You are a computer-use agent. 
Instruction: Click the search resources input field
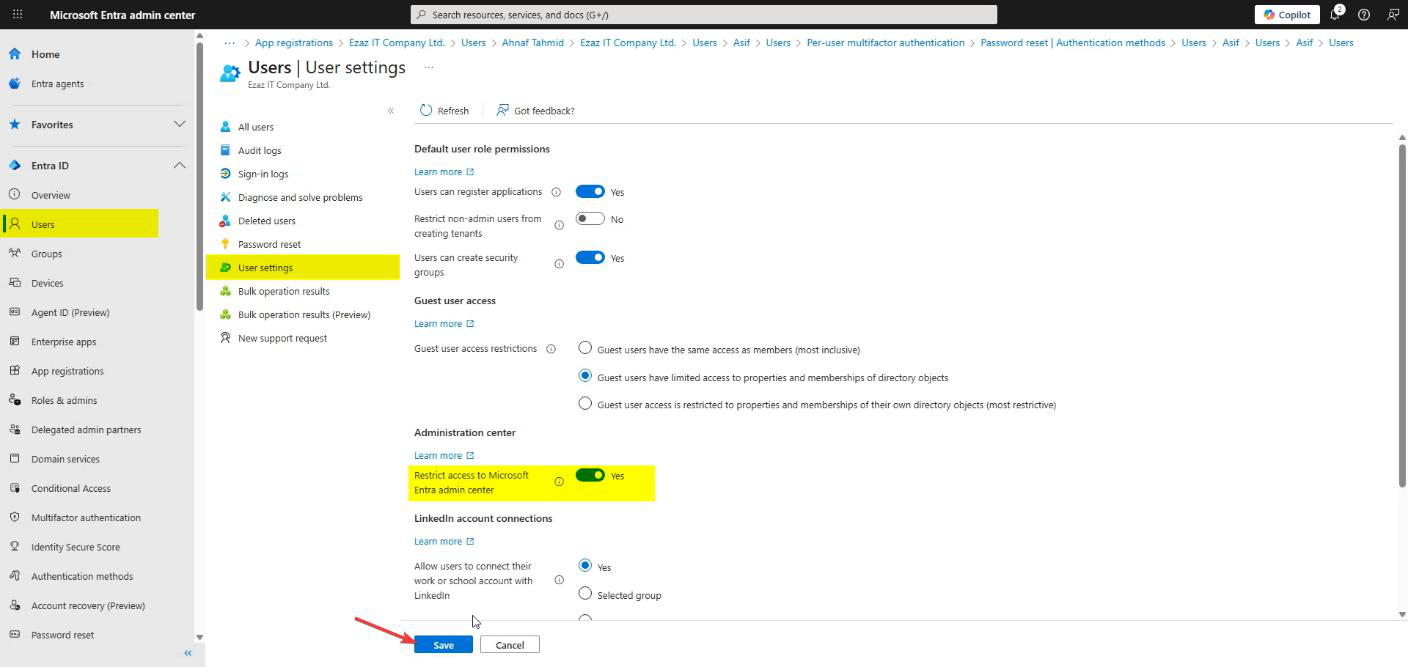[703, 15]
